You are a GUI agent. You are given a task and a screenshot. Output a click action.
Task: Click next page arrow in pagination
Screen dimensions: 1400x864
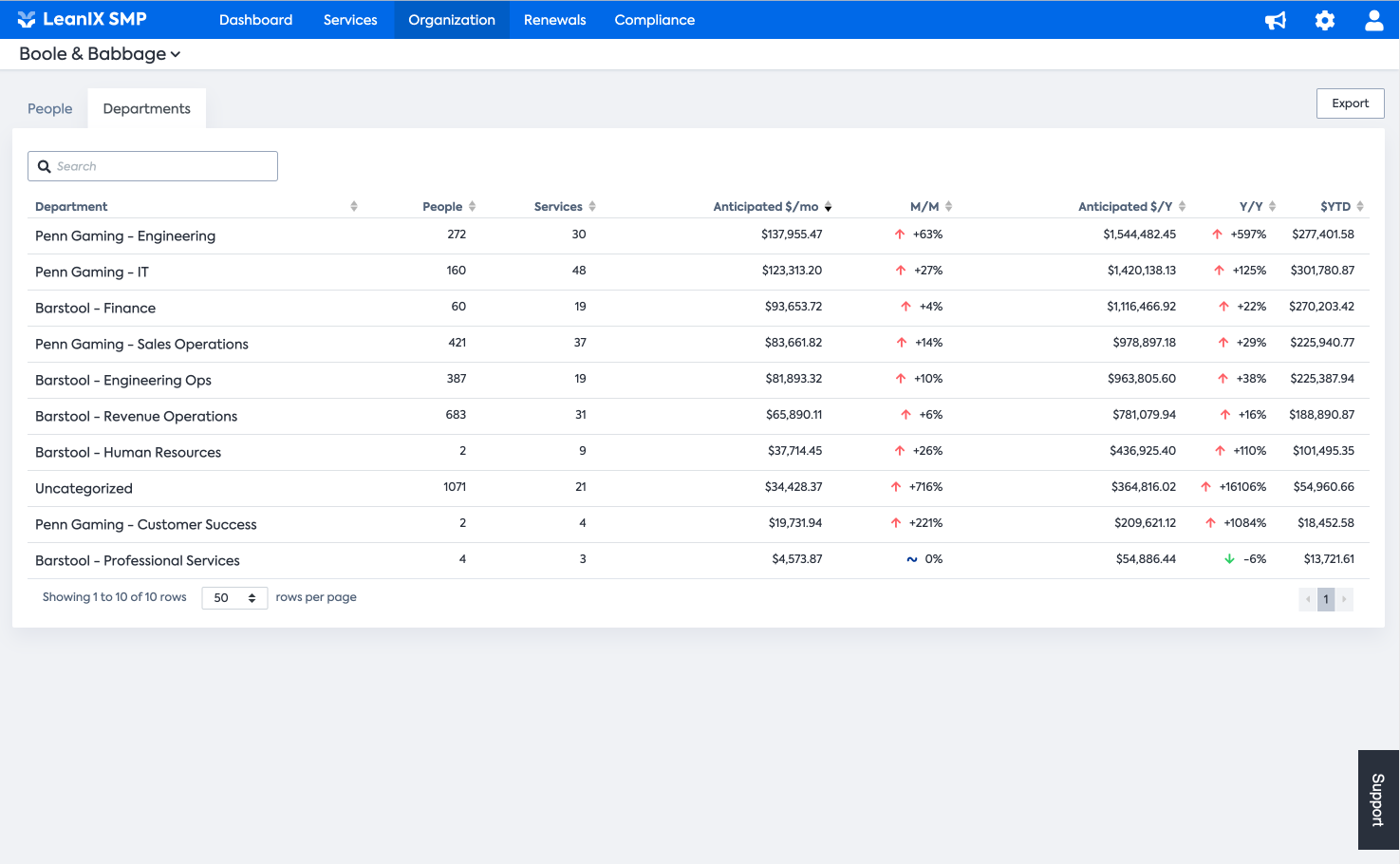point(1344,599)
